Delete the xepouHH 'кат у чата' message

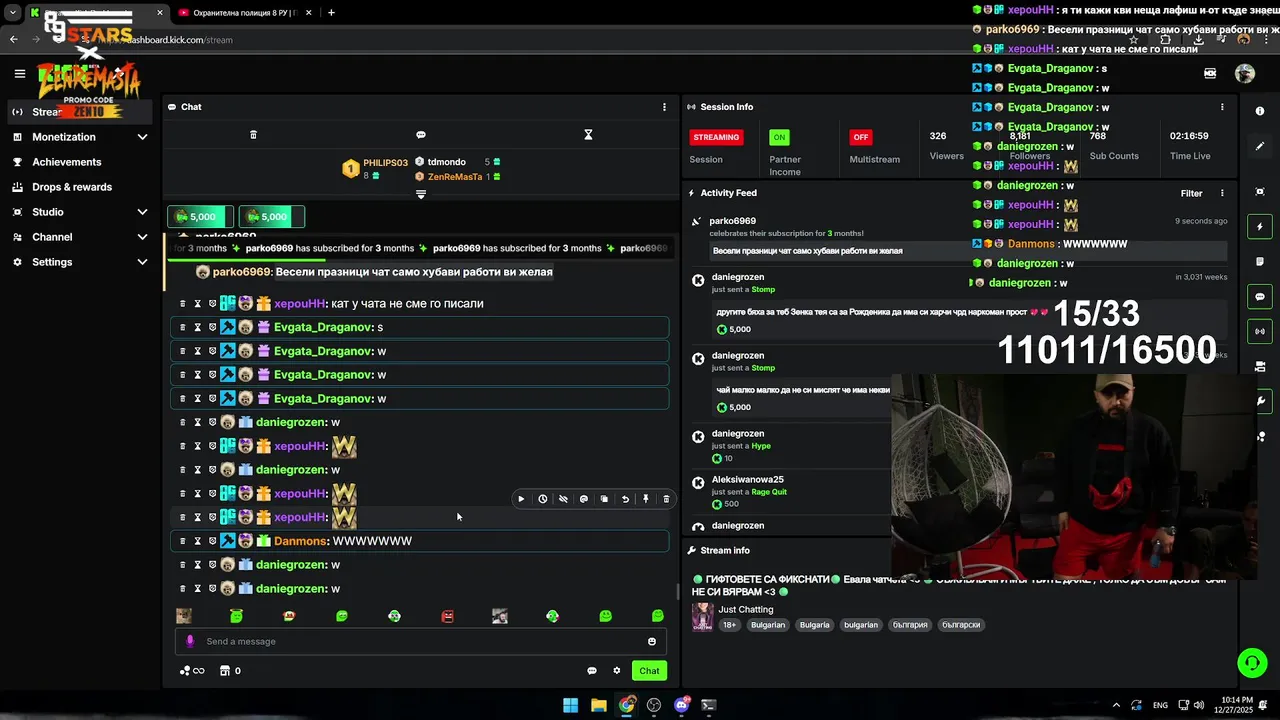tap(182, 303)
